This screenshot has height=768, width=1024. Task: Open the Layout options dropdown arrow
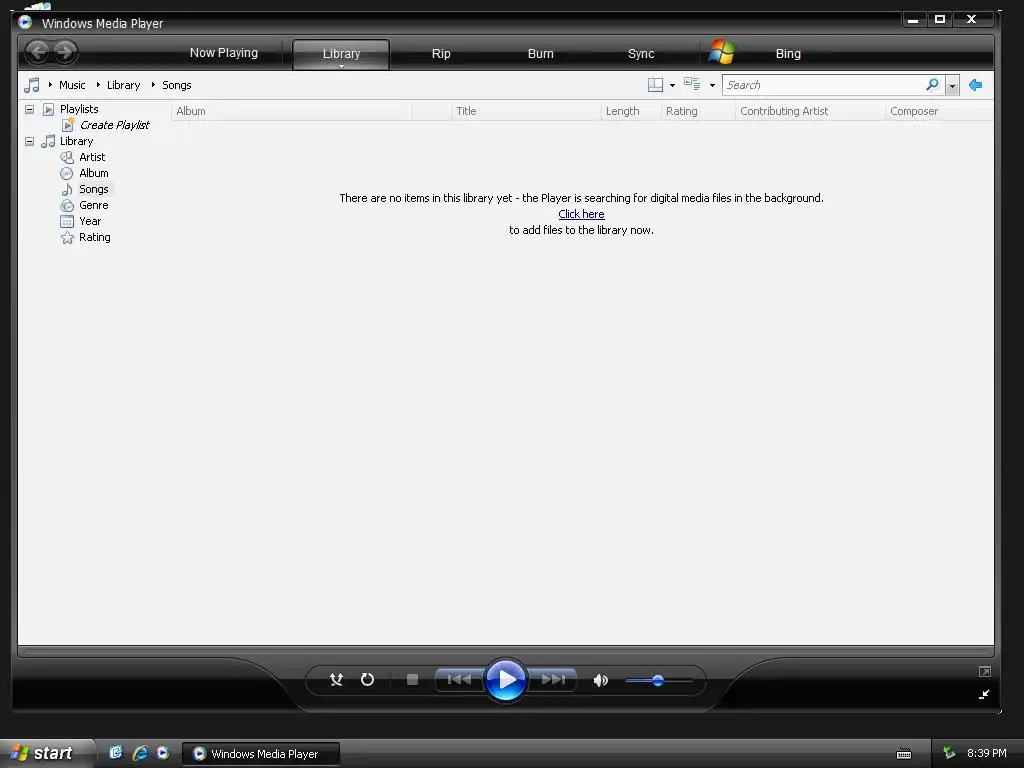(x=672, y=86)
